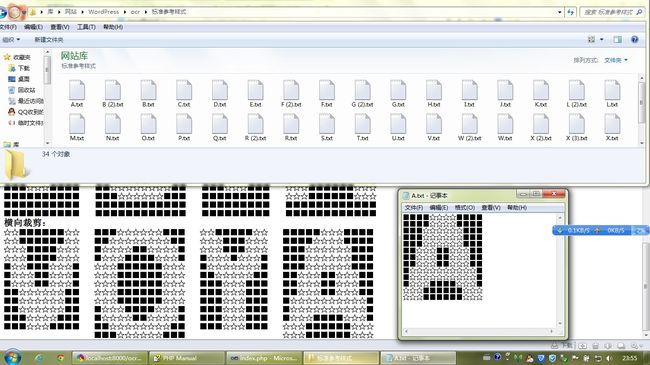Click the Explorer forward navigation button
Image resolution: width=650 pixels, height=365 pixels.
tap(14, 12)
